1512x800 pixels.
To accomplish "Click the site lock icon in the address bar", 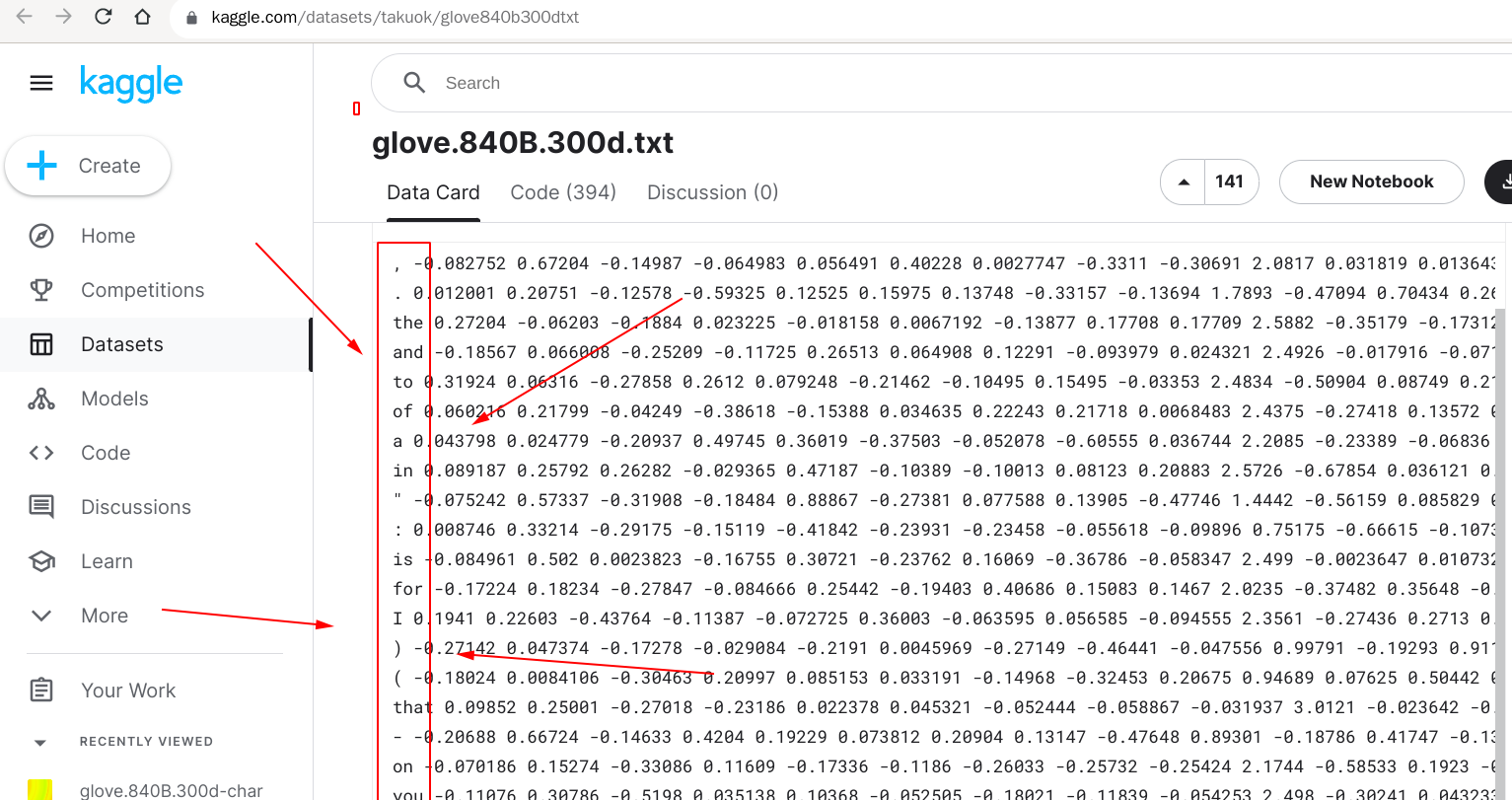I will [x=192, y=18].
